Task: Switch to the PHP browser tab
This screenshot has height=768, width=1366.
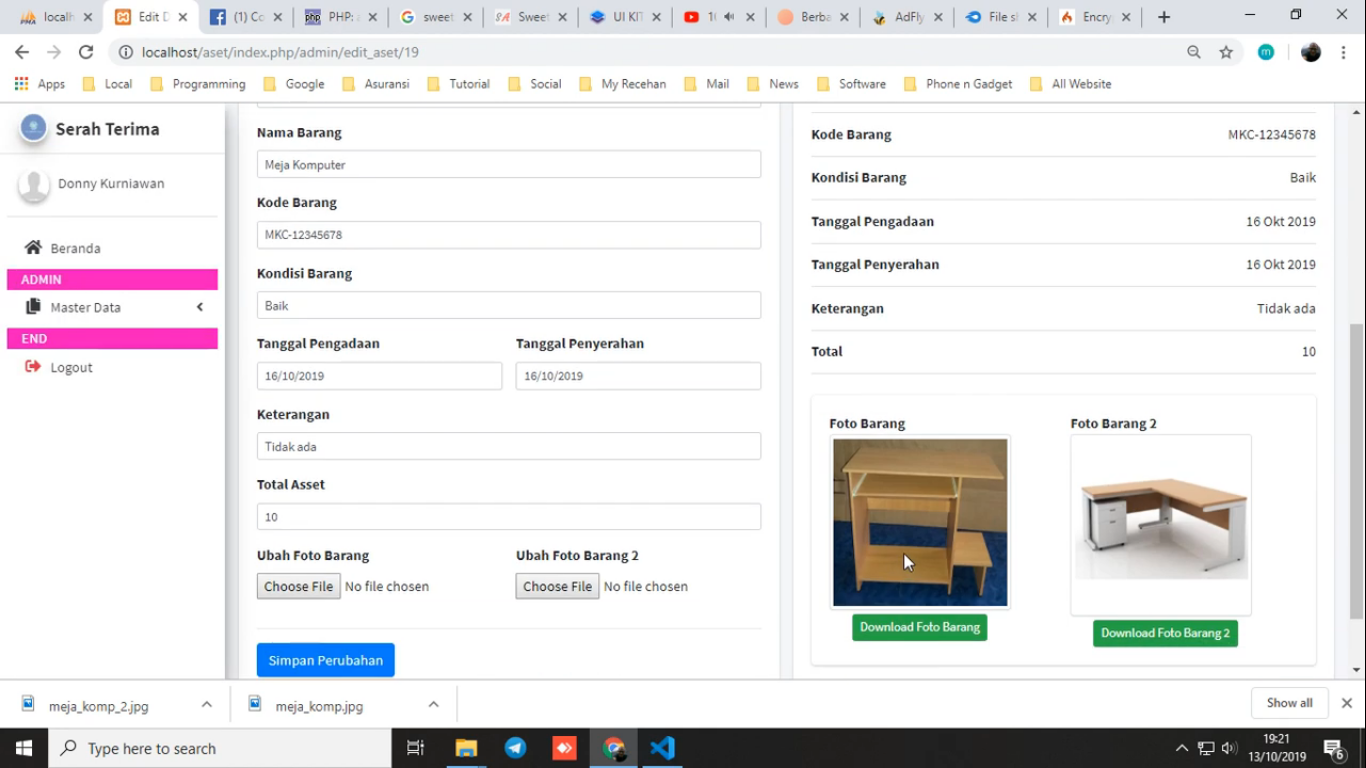Action: point(335,17)
